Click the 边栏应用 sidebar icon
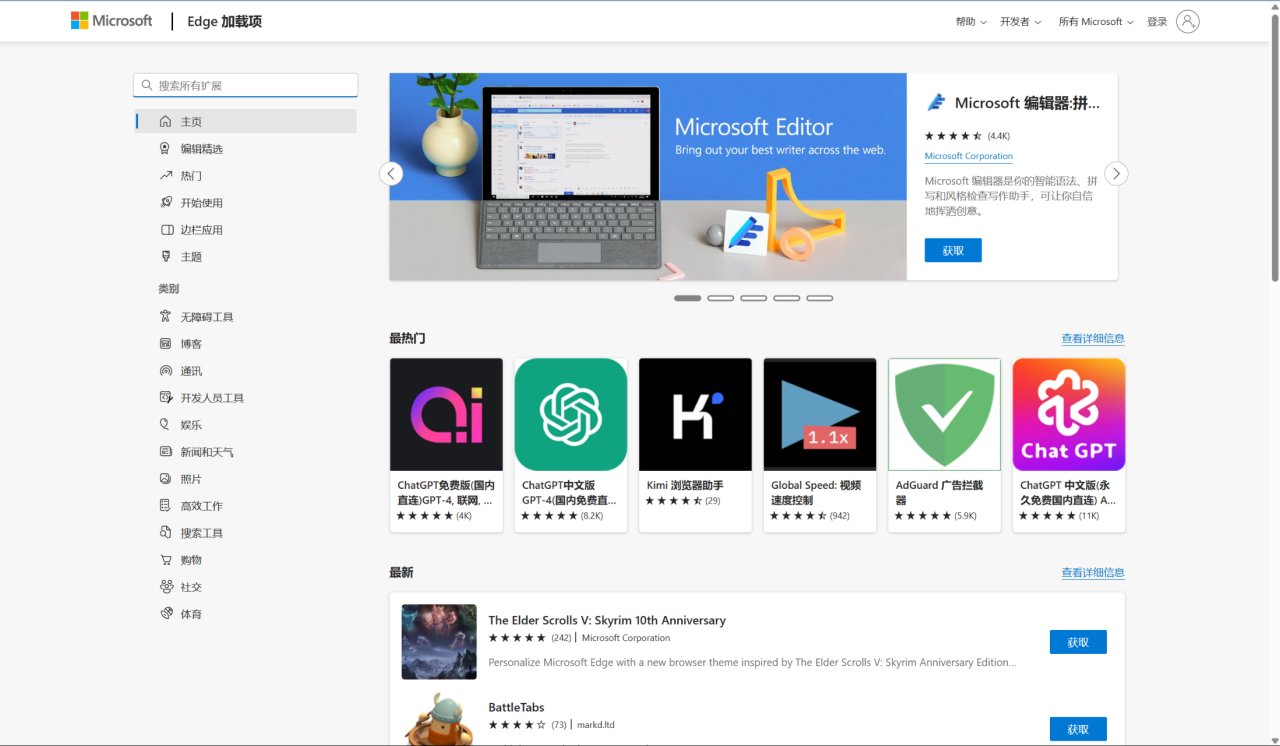1280x746 pixels. pos(166,229)
